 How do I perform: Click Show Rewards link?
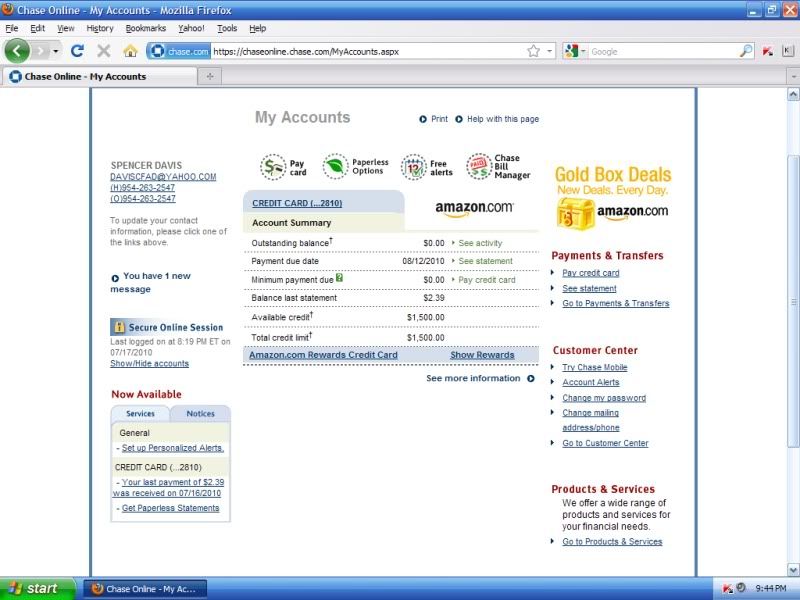[x=482, y=355]
